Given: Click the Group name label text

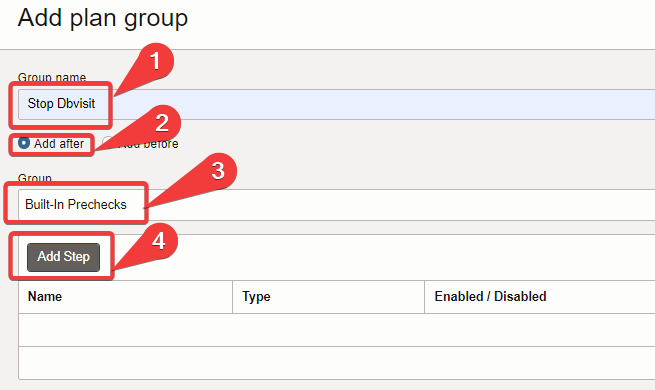Looking at the screenshot, I should [52, 77].
